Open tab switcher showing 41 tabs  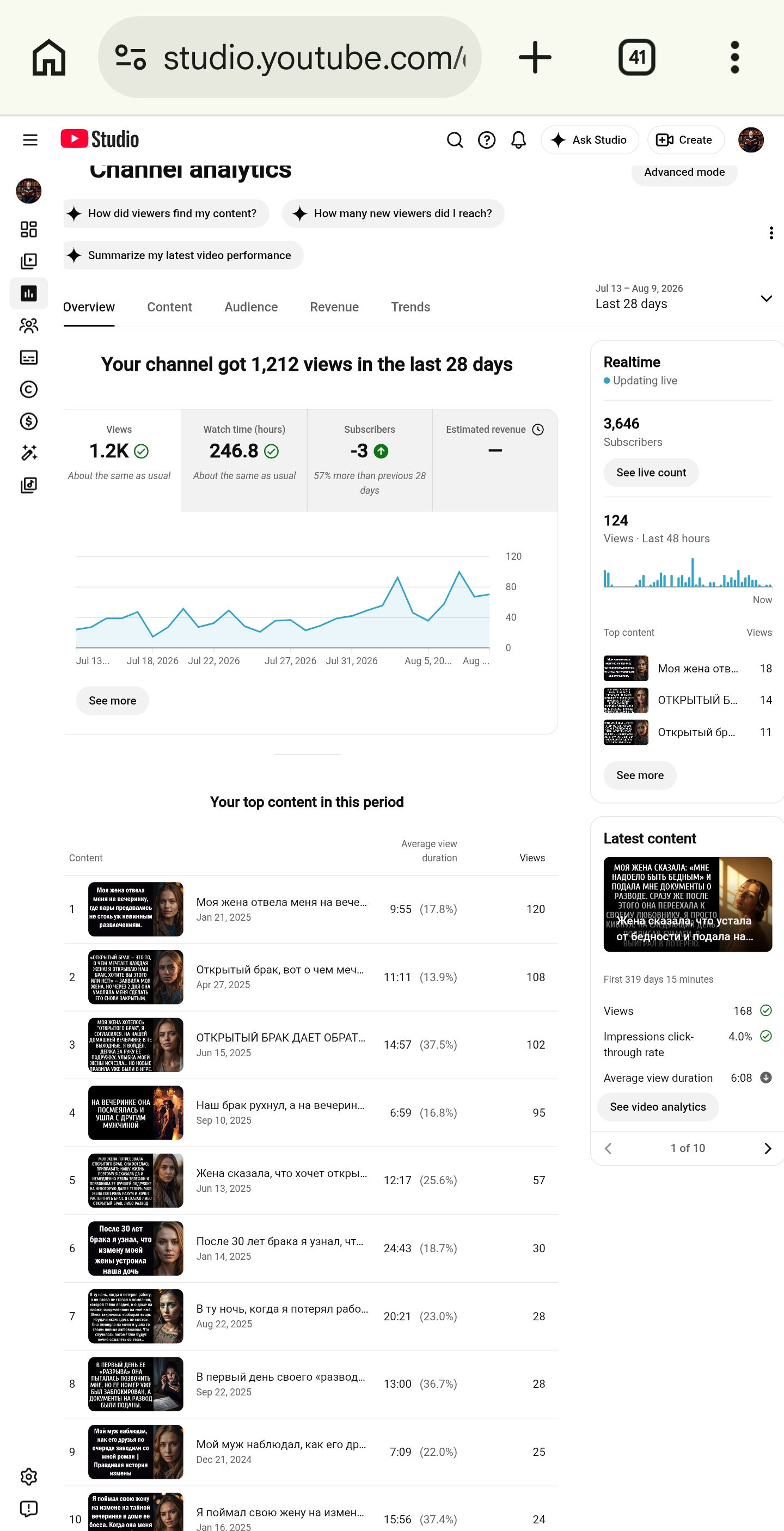tap(636, 58)
